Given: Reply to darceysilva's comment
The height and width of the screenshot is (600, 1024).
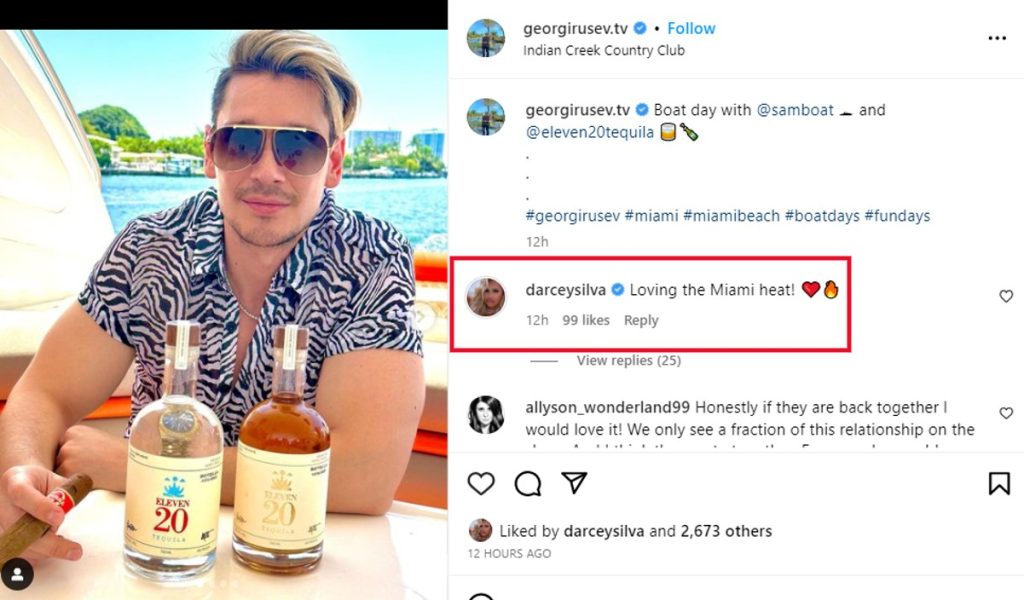Looking at the screenshot, I should point(641,320).
